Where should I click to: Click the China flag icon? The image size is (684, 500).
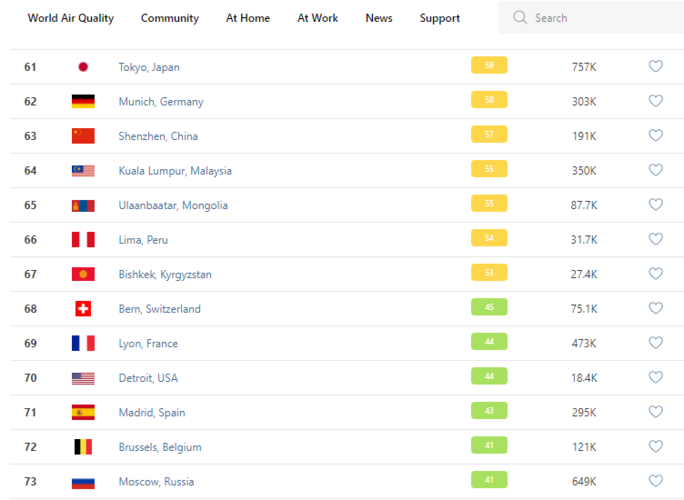[83, 136]
